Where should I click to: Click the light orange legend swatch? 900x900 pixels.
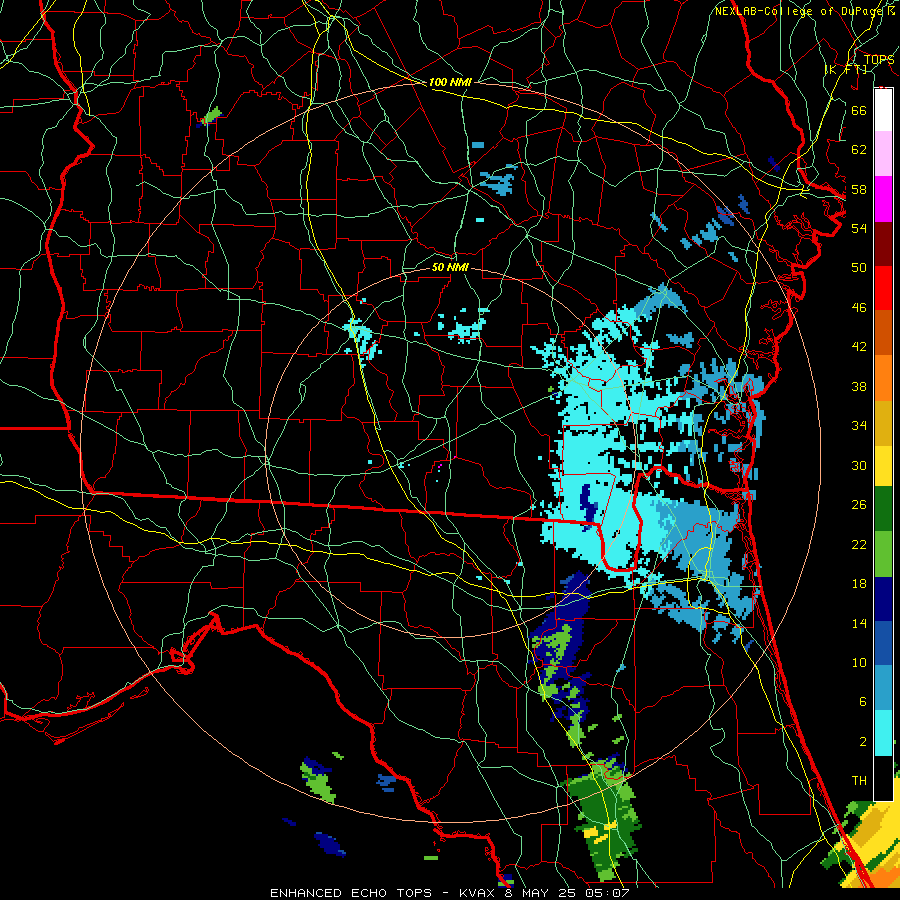(883, 378)
